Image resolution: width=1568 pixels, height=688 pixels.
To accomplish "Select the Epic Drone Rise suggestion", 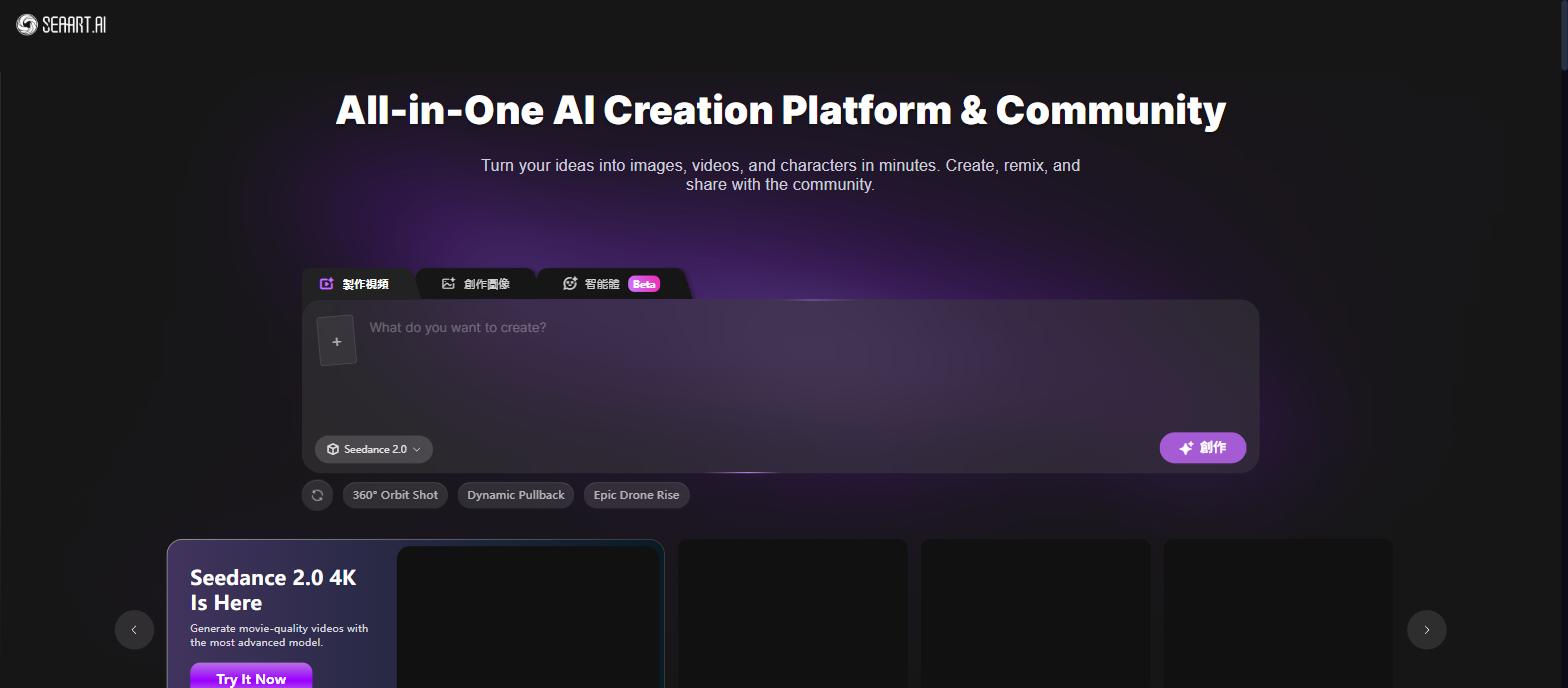I will [x=636, y=495].
